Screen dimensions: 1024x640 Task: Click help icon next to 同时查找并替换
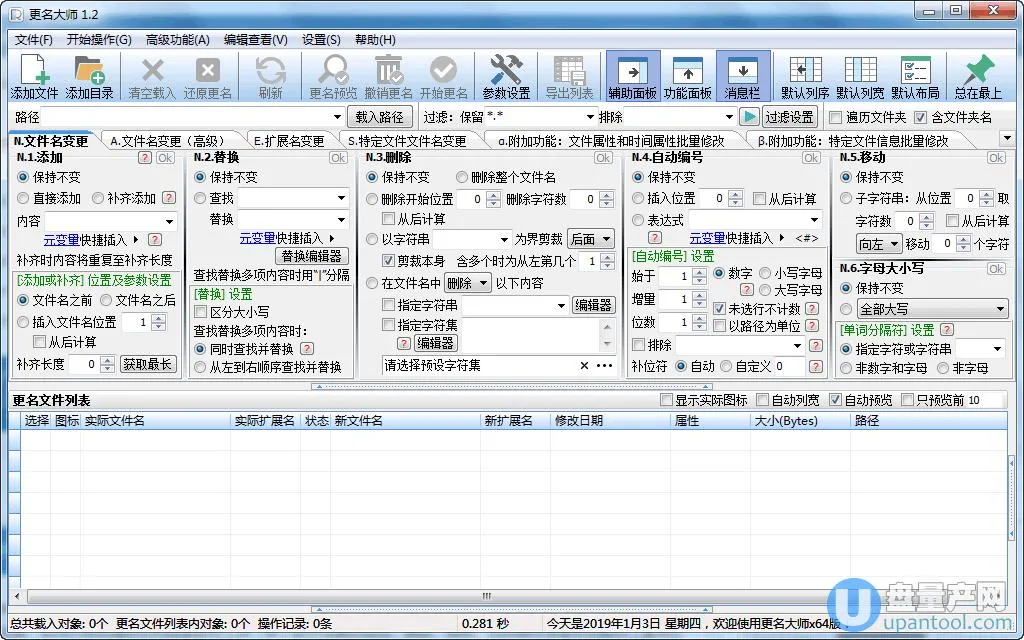click(306, 349)
